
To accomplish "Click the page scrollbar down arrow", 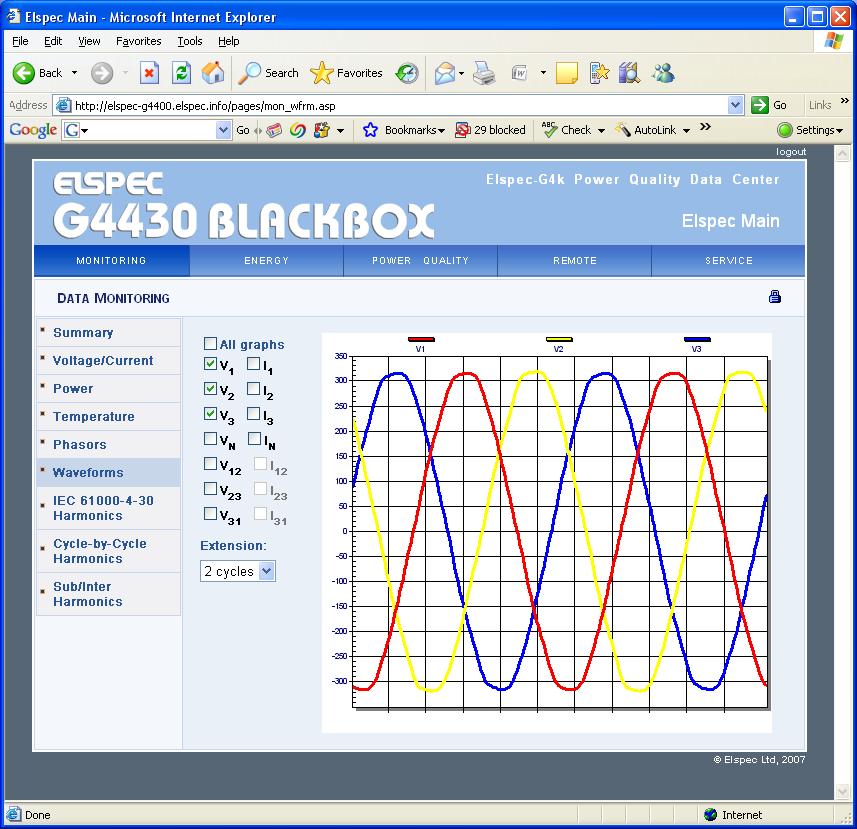I will 842,791.
